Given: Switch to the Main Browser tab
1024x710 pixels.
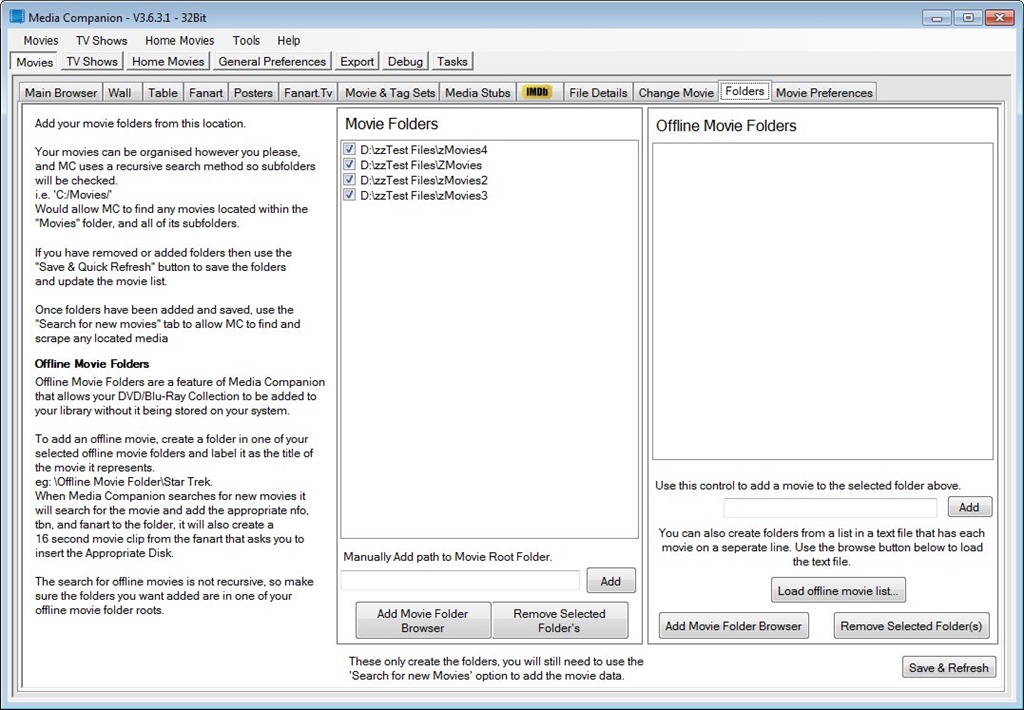Looking at the screenshot, I should [x=61, y=93].
